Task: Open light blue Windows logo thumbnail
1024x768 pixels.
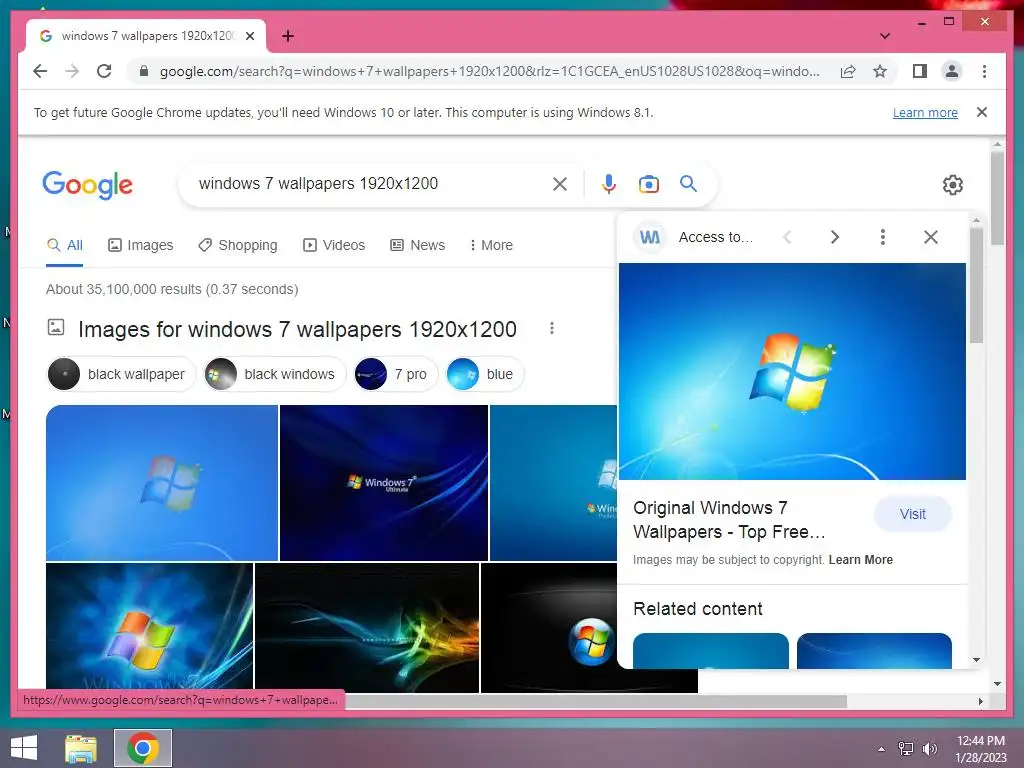Action: point(162,483)
